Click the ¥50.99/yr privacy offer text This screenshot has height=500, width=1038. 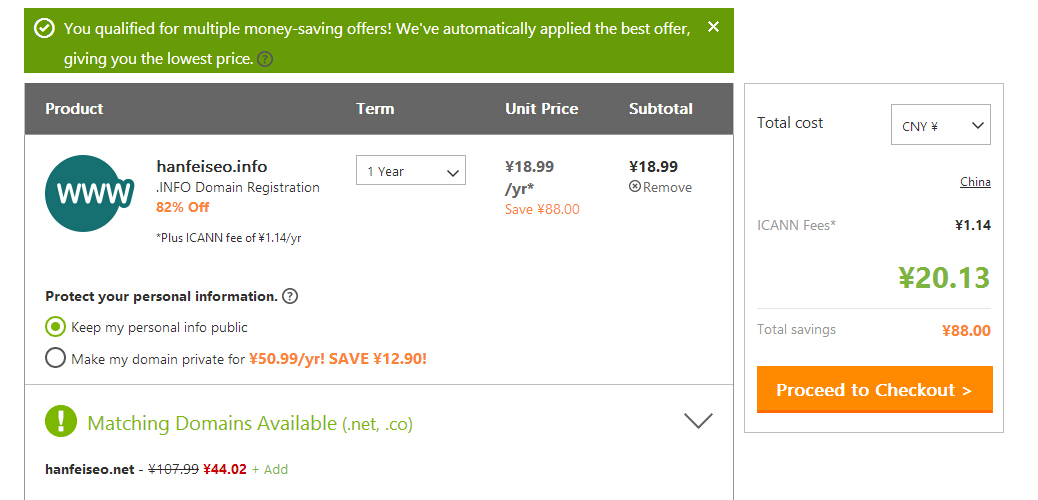coord(286,359)
